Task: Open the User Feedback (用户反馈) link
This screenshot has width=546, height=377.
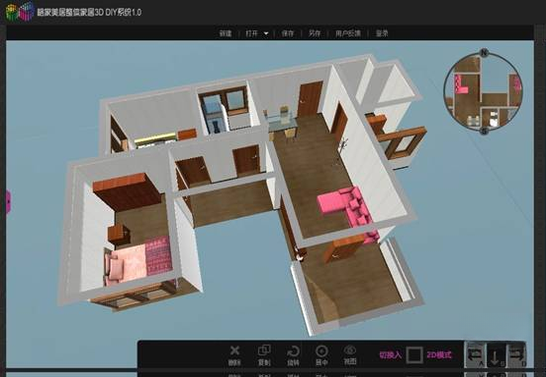Action: [348, 33]
